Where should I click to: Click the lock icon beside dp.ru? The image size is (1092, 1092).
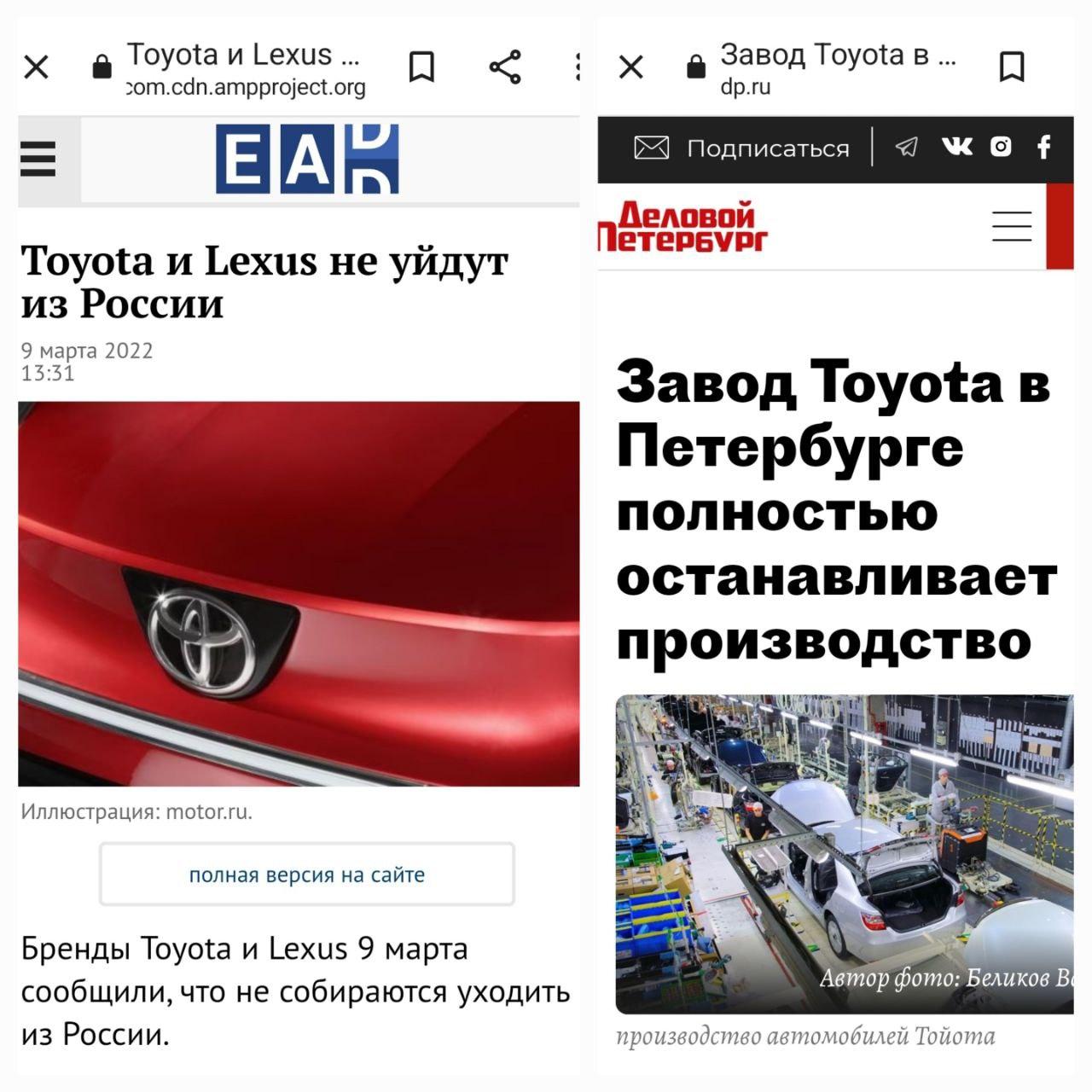coord(696,67)
